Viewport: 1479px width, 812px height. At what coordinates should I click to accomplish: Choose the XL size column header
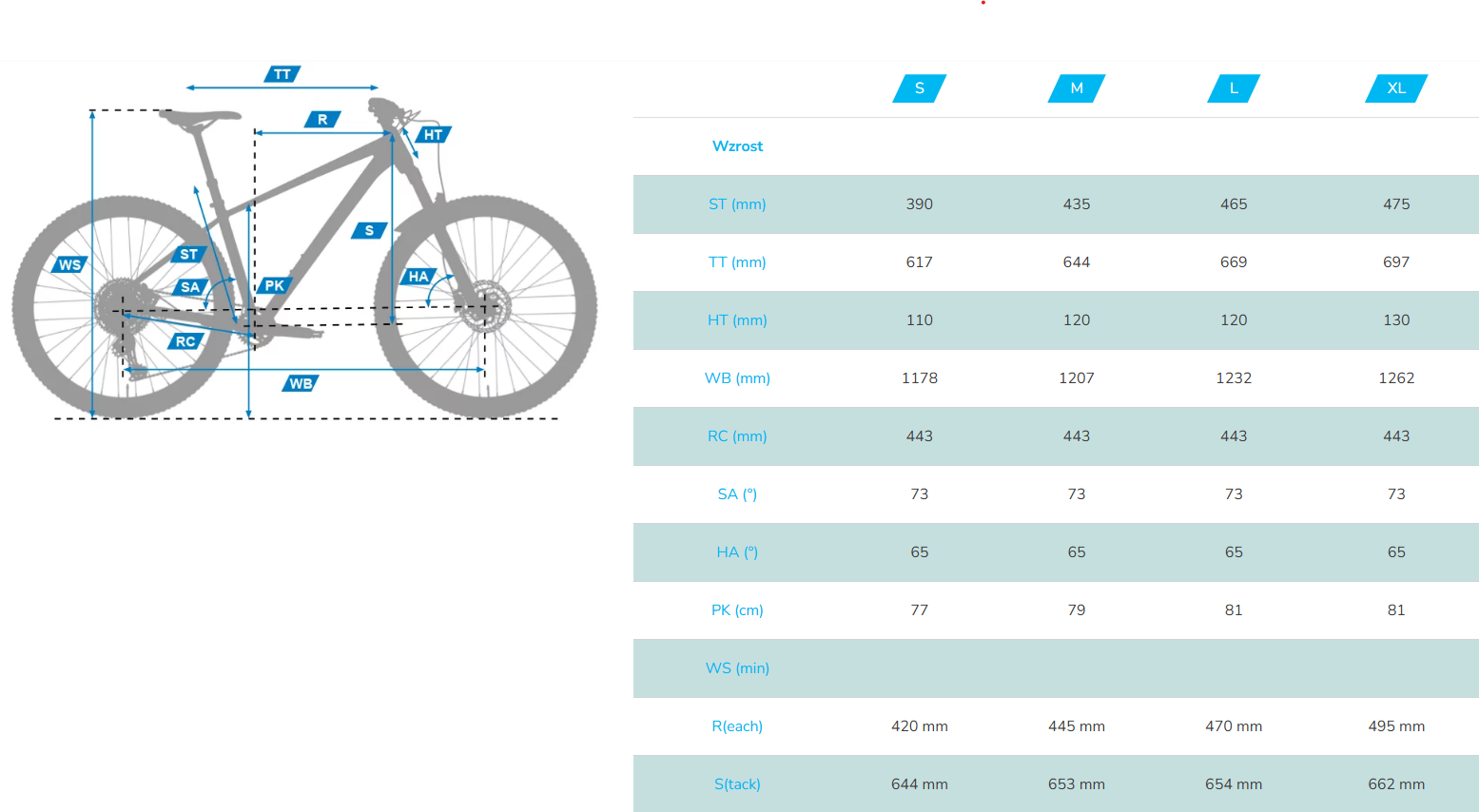click(x=1396, y=88)
